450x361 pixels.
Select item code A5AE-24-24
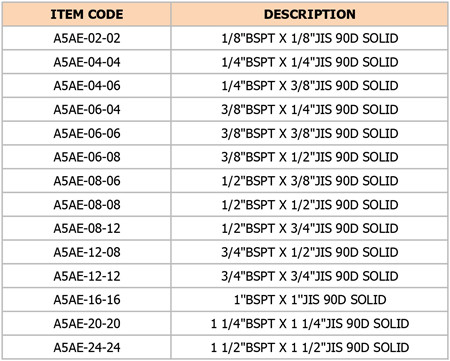87,348
